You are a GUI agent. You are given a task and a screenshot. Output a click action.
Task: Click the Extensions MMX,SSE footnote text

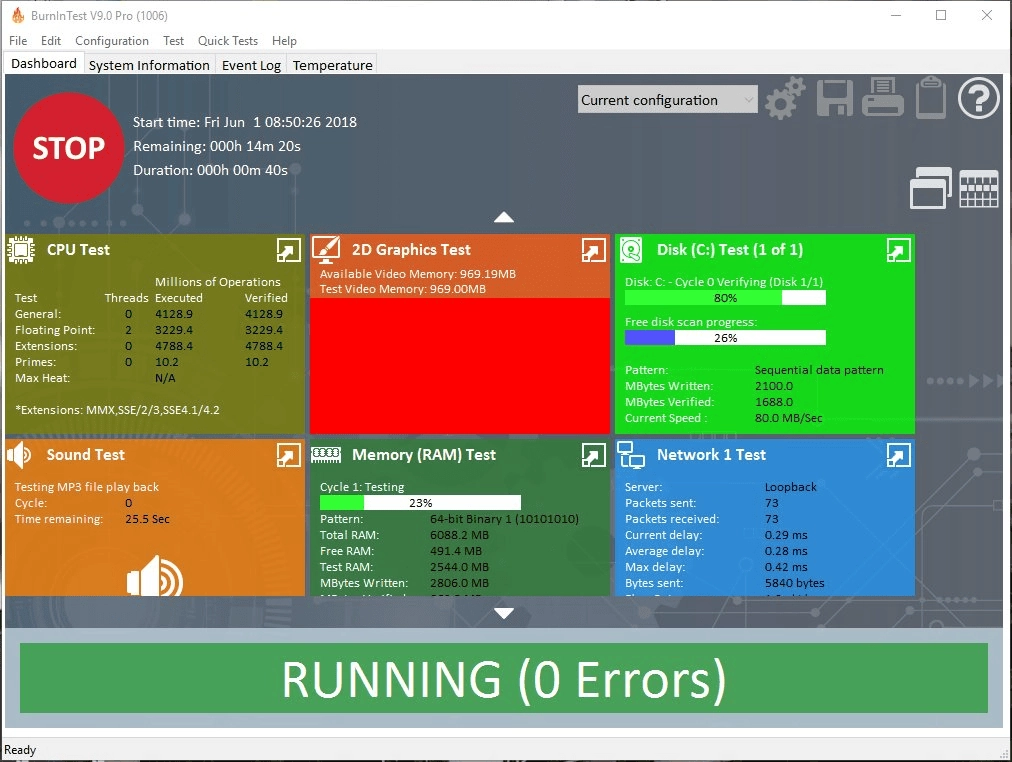(x=117, y=410)
